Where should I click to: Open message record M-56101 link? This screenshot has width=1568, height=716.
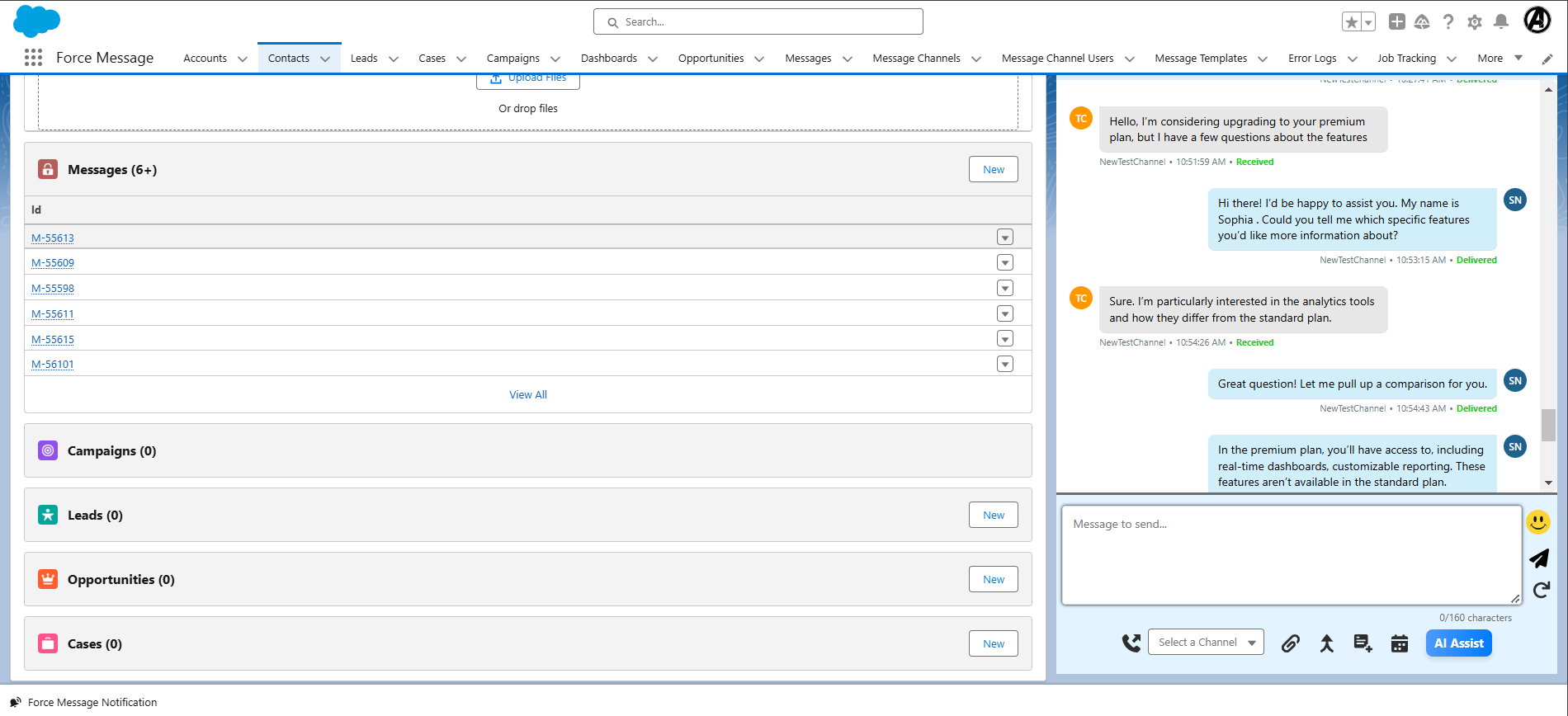tap(53, 365)
